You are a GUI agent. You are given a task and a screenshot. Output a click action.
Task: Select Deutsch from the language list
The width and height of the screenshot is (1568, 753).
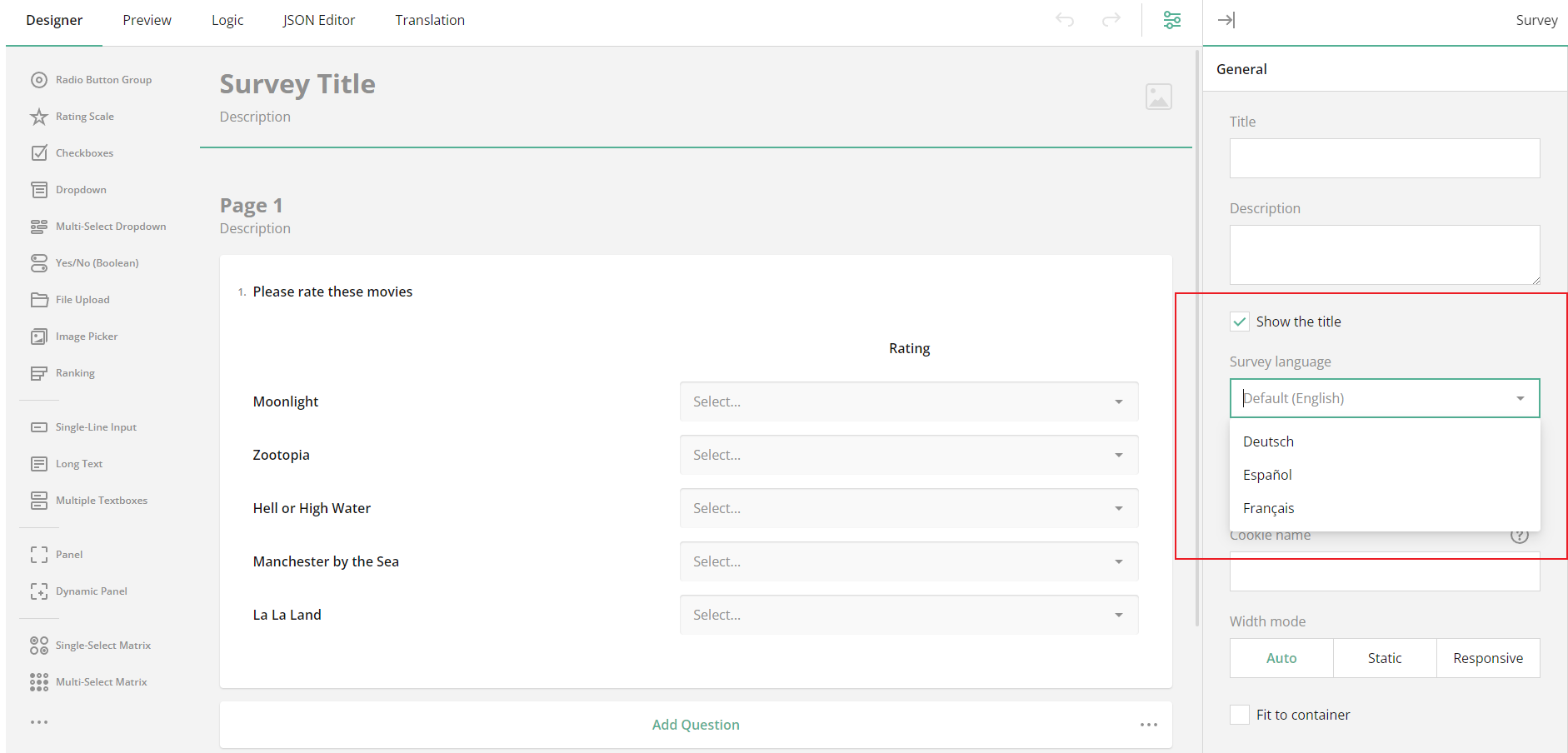coord(1268,441)
